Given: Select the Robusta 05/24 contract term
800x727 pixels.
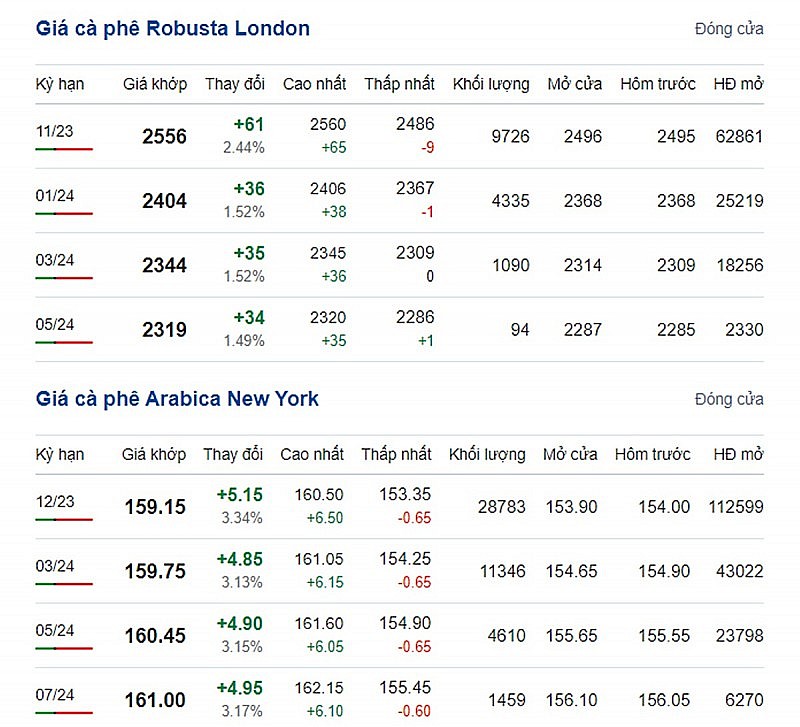Looking at the screenshot, I should click(55, 324).
